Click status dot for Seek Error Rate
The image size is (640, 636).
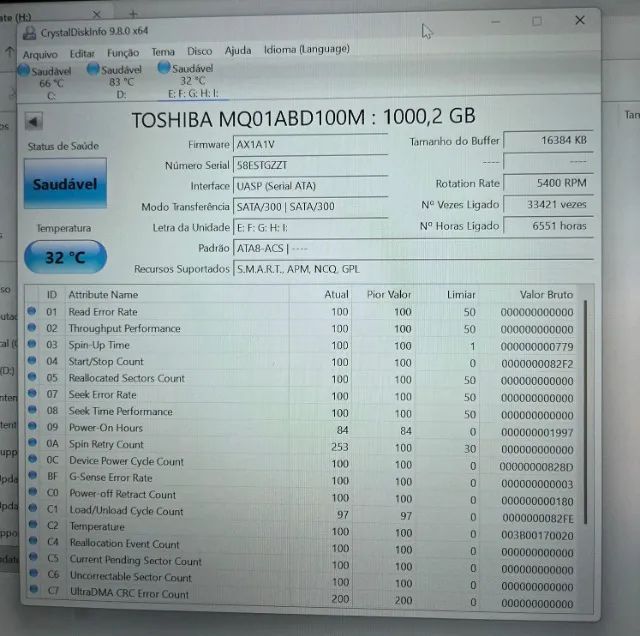pyautogui.click(x=32, y=393)
